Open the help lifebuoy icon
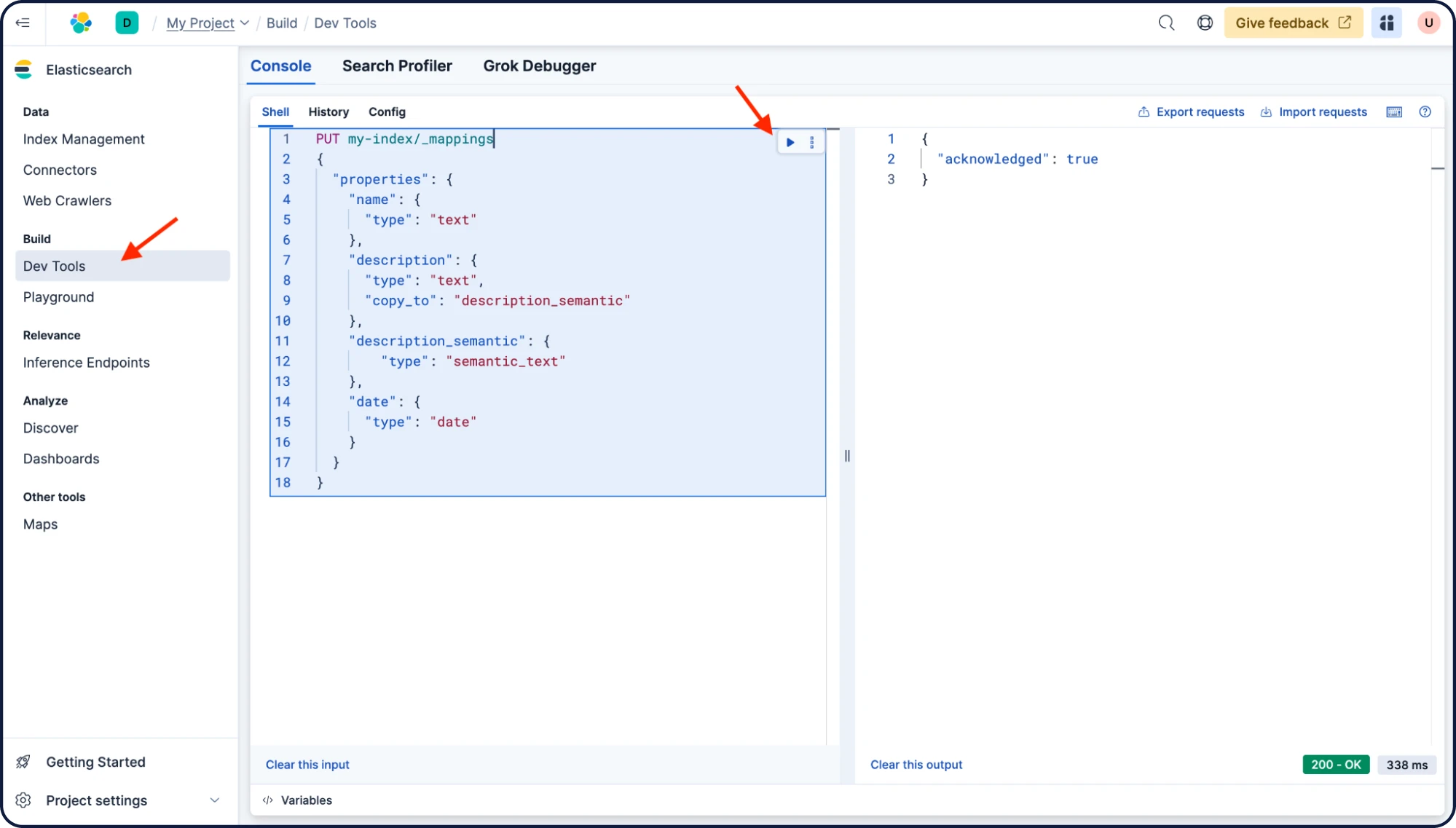The image size is (1456, 828). (x=1205, y=23)
